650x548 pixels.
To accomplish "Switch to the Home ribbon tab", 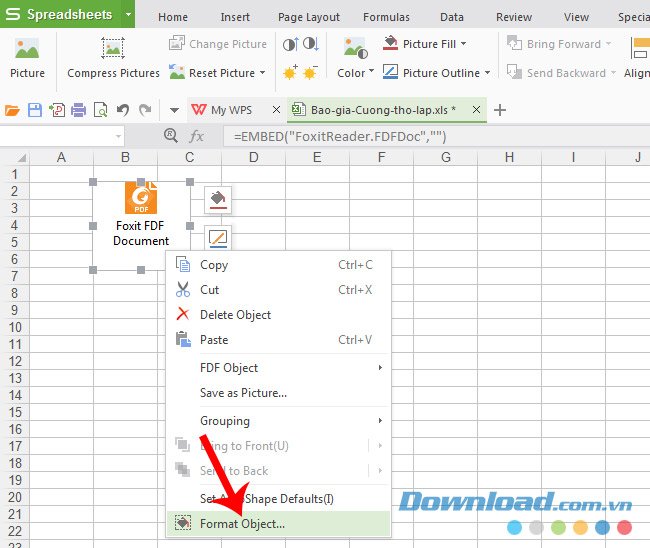I will tap(173, 17).
